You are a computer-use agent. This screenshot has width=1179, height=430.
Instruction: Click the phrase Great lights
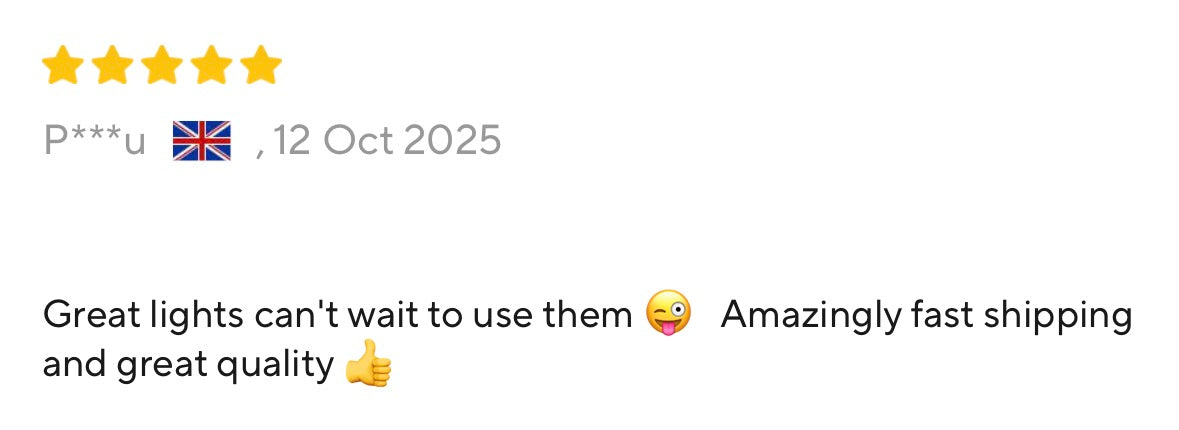[x=143, y=316]
